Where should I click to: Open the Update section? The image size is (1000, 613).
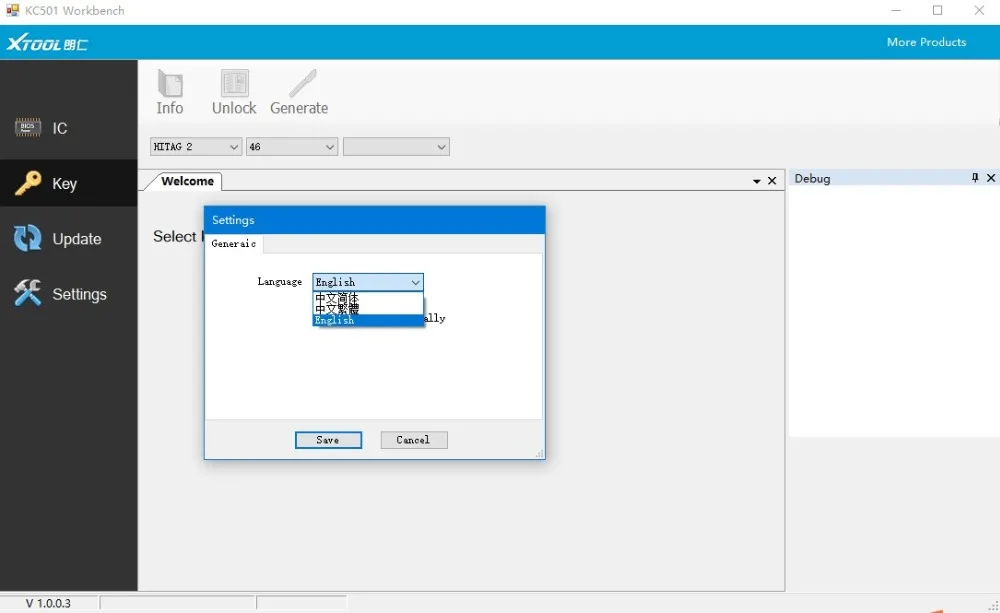(x=68, y=239)
